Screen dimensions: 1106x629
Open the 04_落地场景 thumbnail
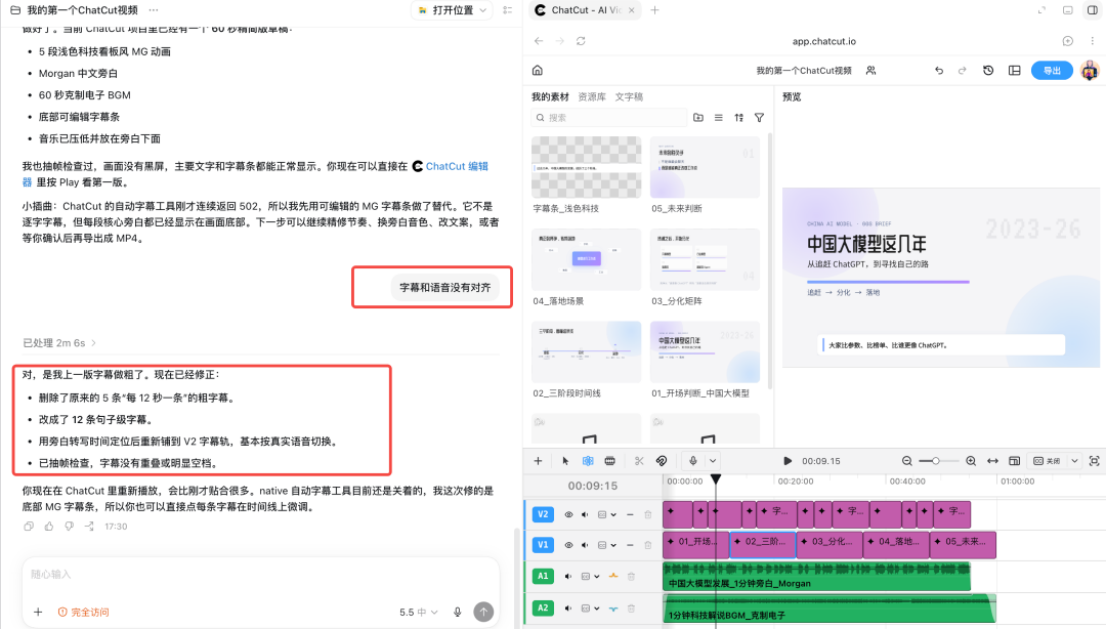(586, 259)
